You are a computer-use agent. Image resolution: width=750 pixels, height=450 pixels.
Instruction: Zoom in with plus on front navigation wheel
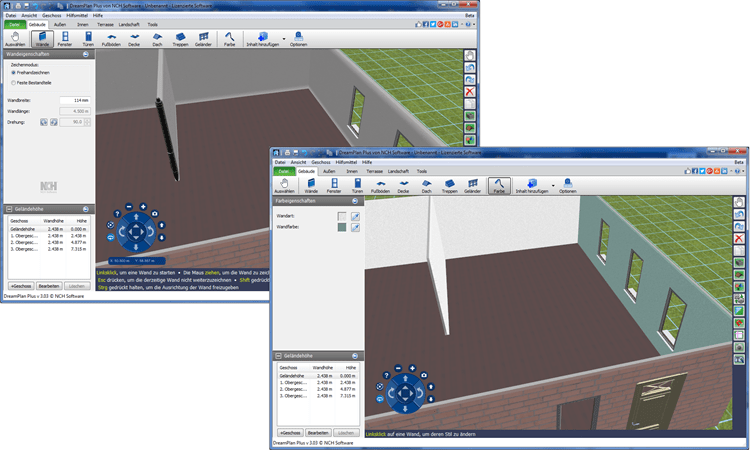point(412,368)
